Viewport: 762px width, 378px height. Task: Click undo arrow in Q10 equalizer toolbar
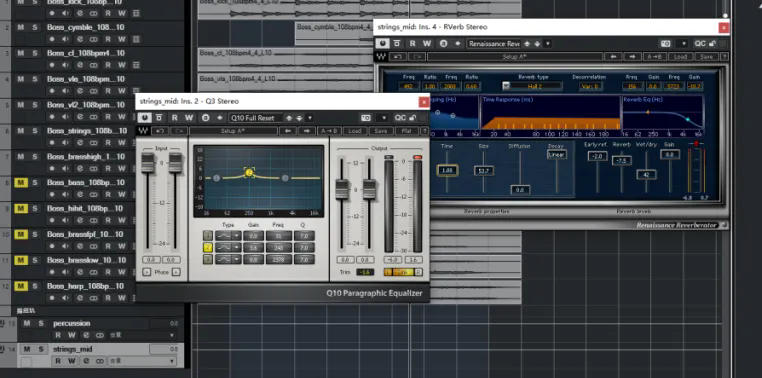[x=160, y=131]
